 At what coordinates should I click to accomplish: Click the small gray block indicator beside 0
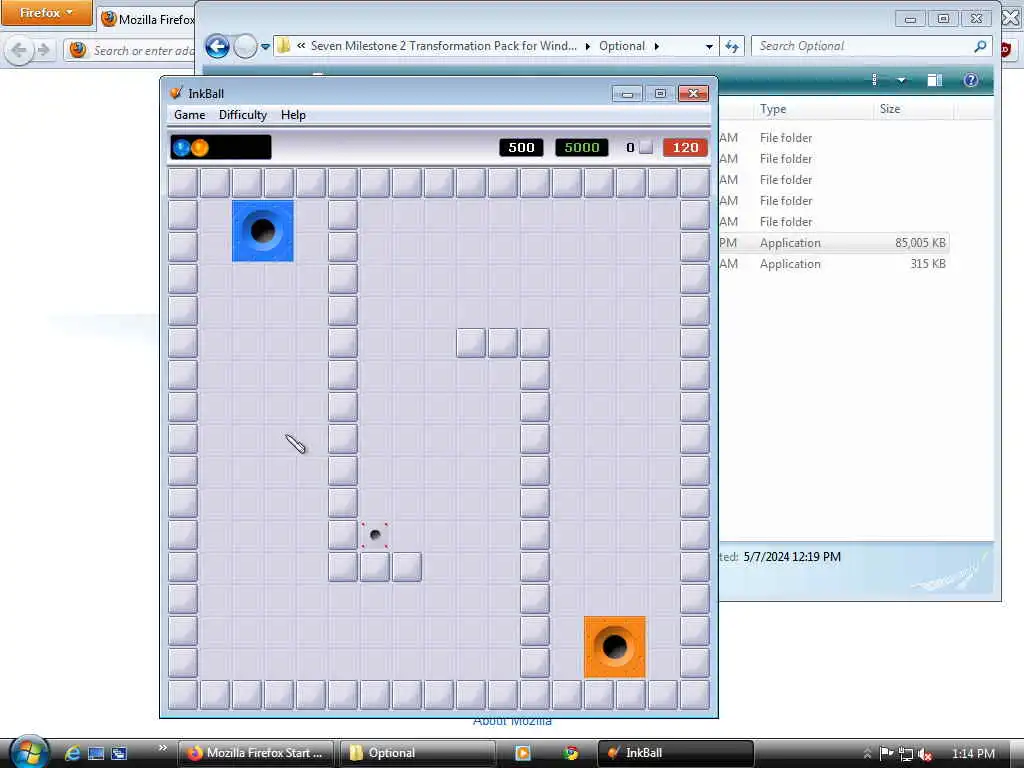[x=646, y=148]
